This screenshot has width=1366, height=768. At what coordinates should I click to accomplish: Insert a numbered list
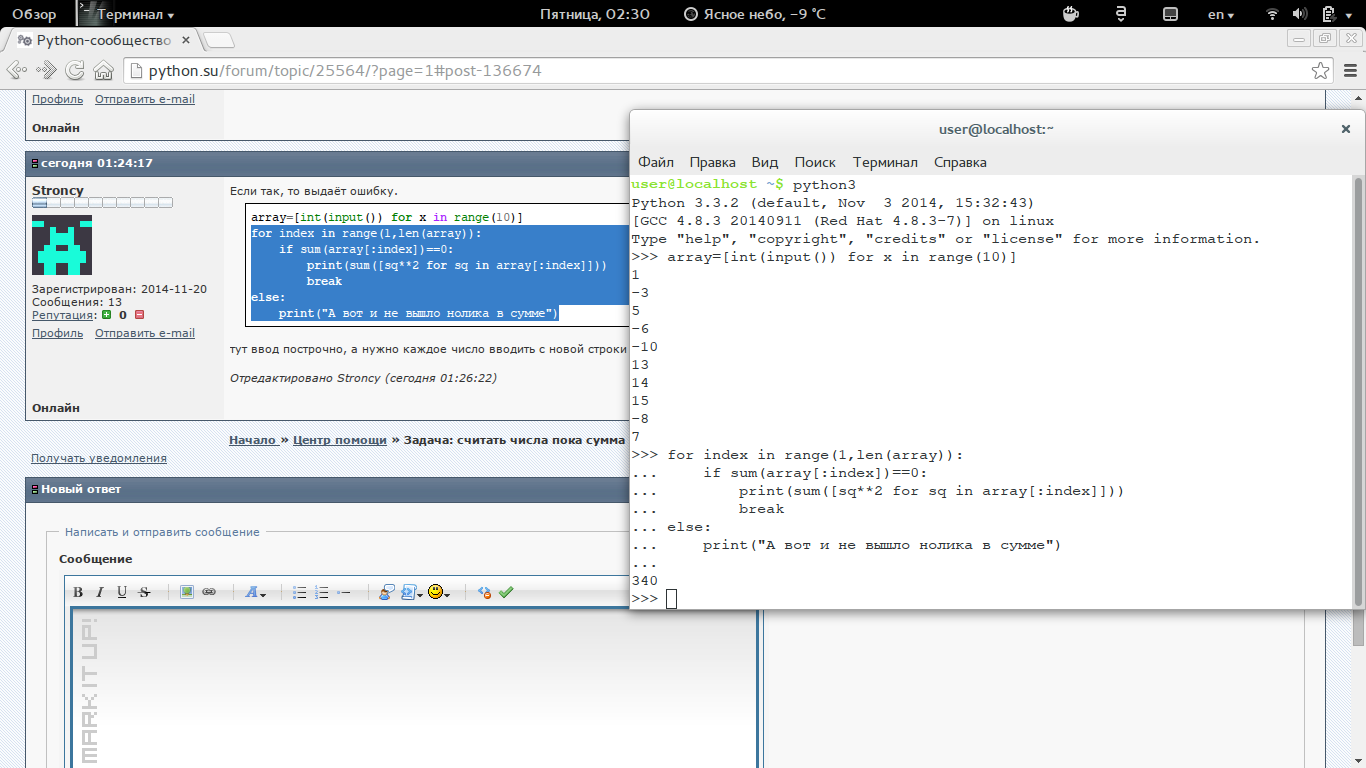(x=321, y=592)
